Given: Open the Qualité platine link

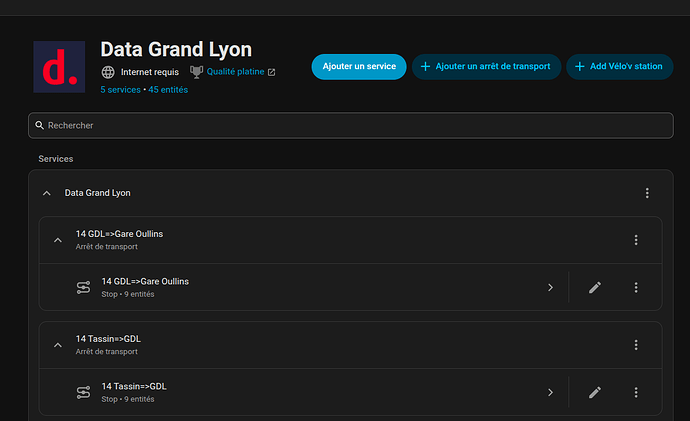Looking at the screenshot, I should coord(235,72).
